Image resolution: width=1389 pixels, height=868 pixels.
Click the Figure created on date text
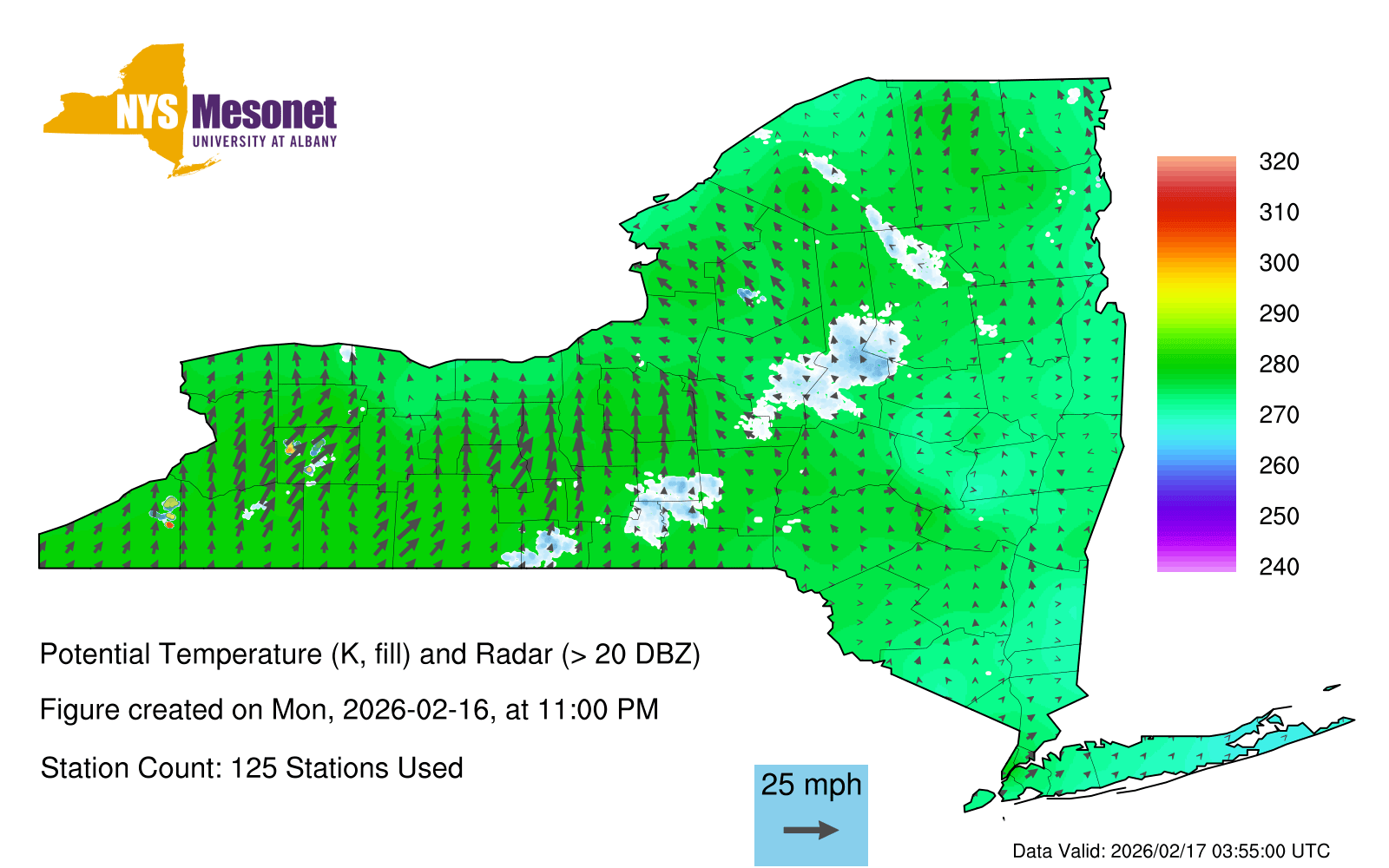[x=349, y=710]
